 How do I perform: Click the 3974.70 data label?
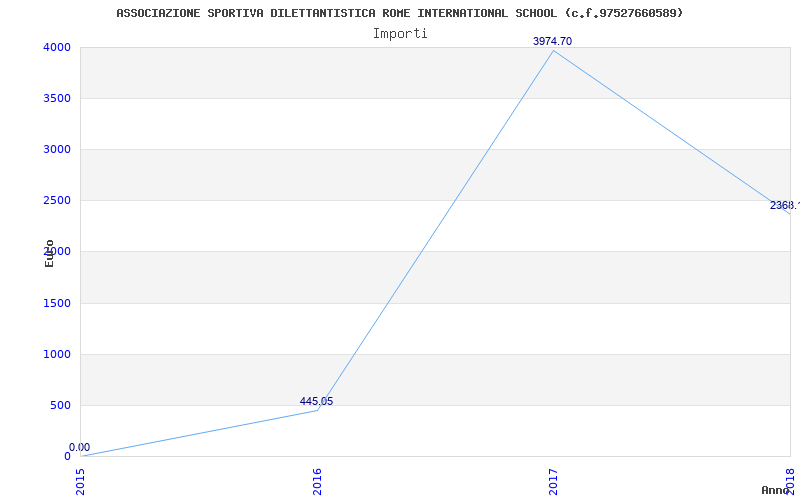coord(553,41)
